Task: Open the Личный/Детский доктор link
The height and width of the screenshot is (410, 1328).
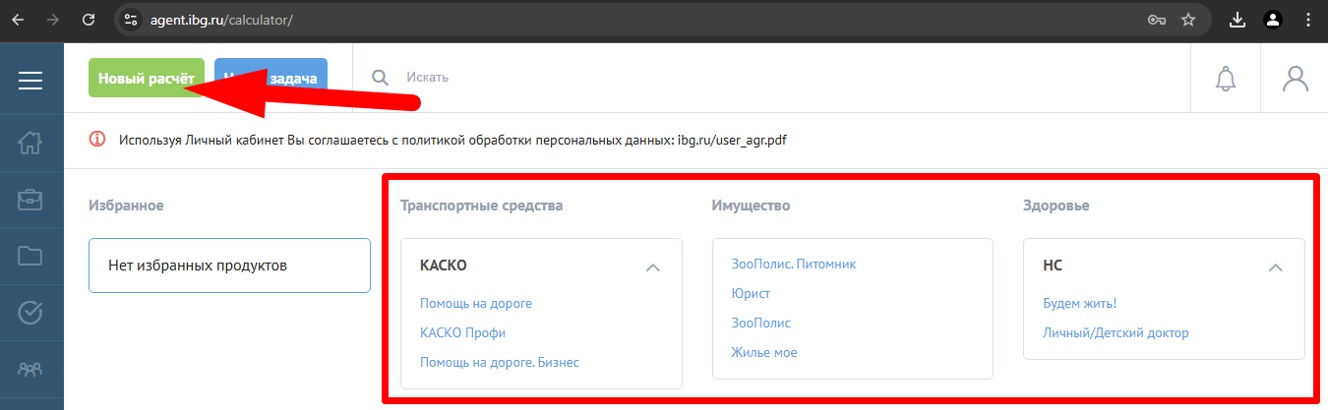Action: tap(1115, 333)
